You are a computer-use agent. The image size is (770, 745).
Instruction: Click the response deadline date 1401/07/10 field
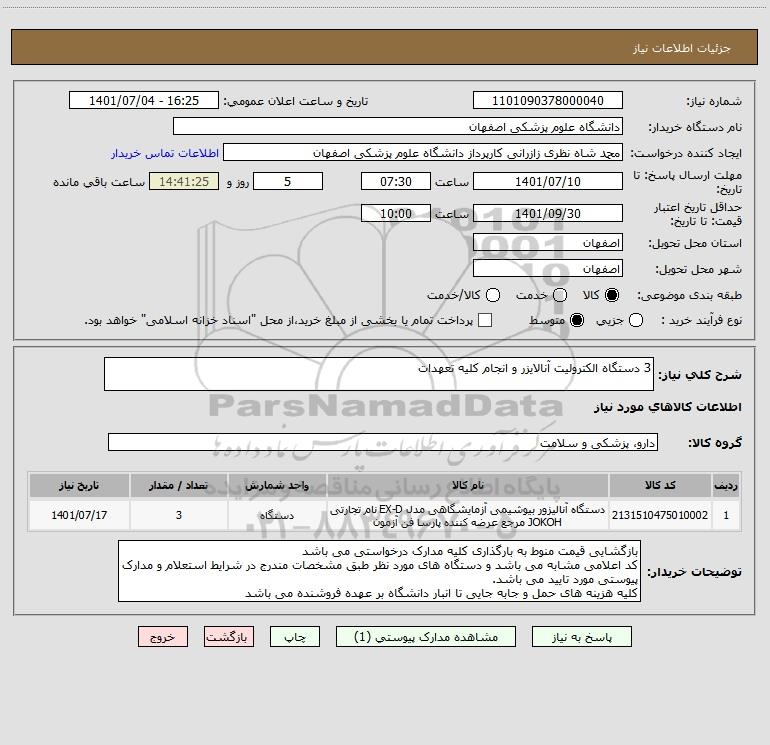pos(548,182)
